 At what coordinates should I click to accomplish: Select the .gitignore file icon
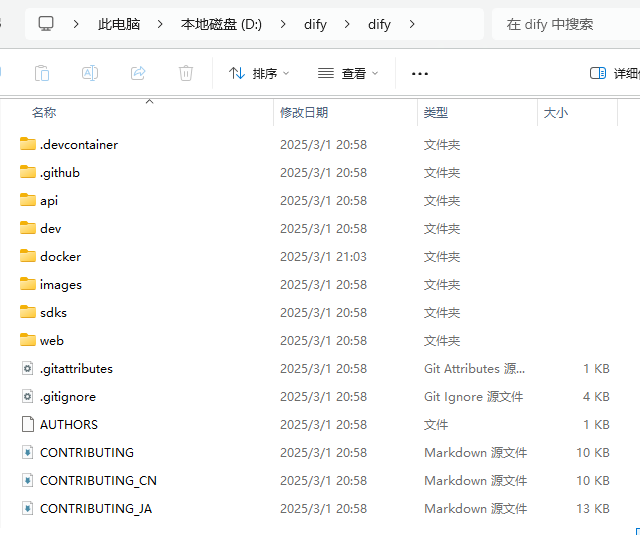pyautogui.click(x=27, y=396)
